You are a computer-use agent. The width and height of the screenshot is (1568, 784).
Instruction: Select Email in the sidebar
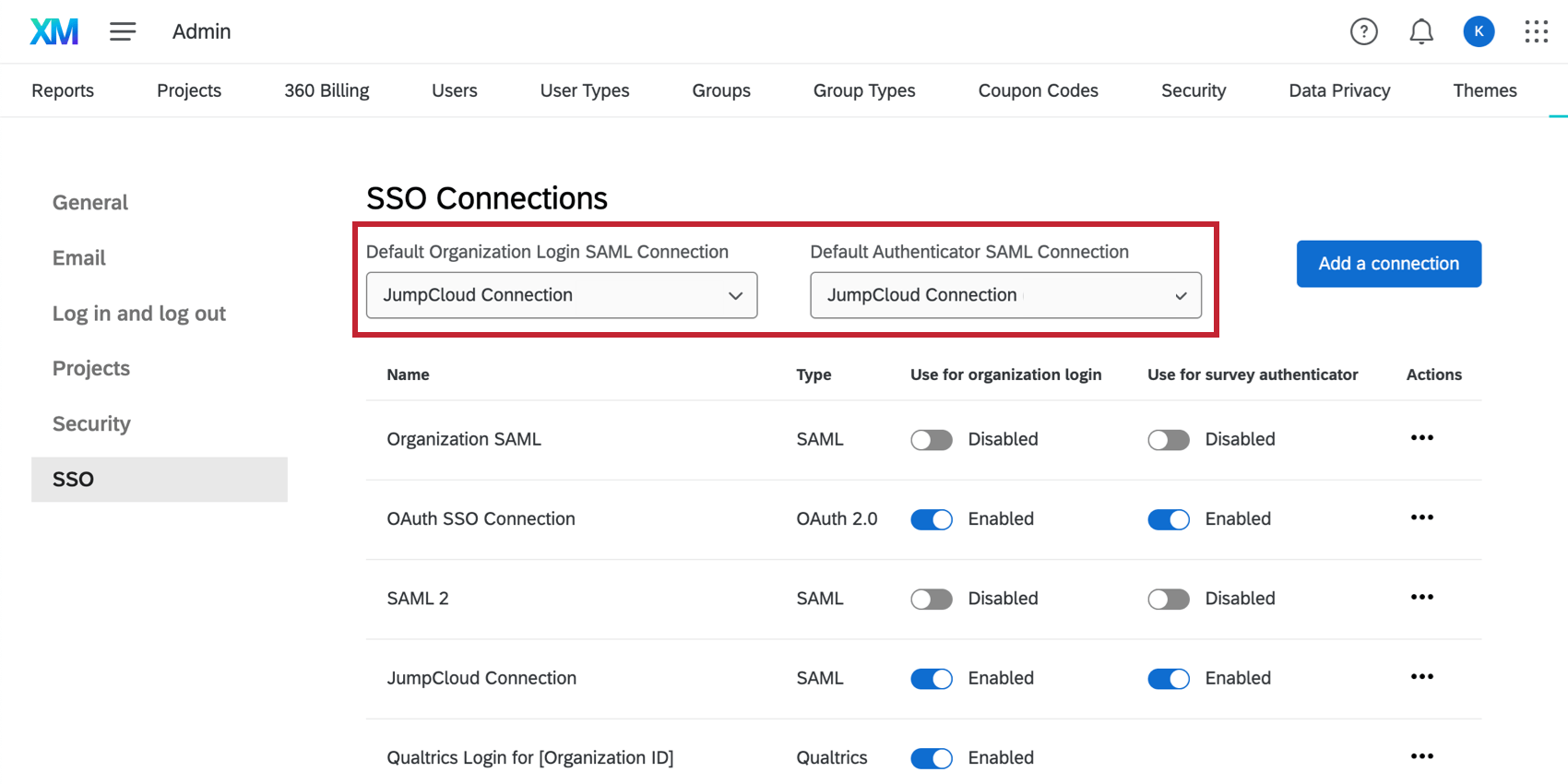[x=79, y=258]
